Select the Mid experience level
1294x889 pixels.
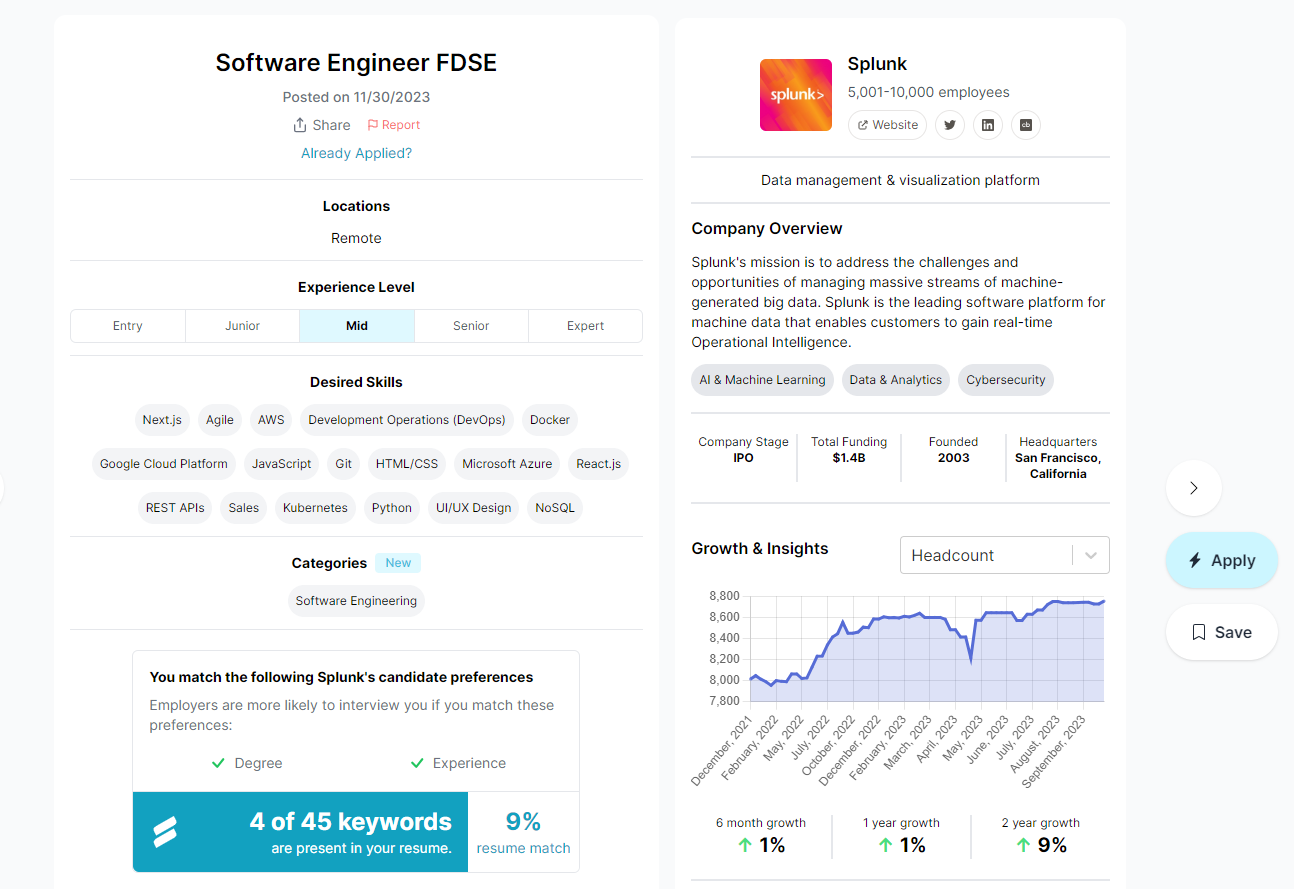click(356, 325)
